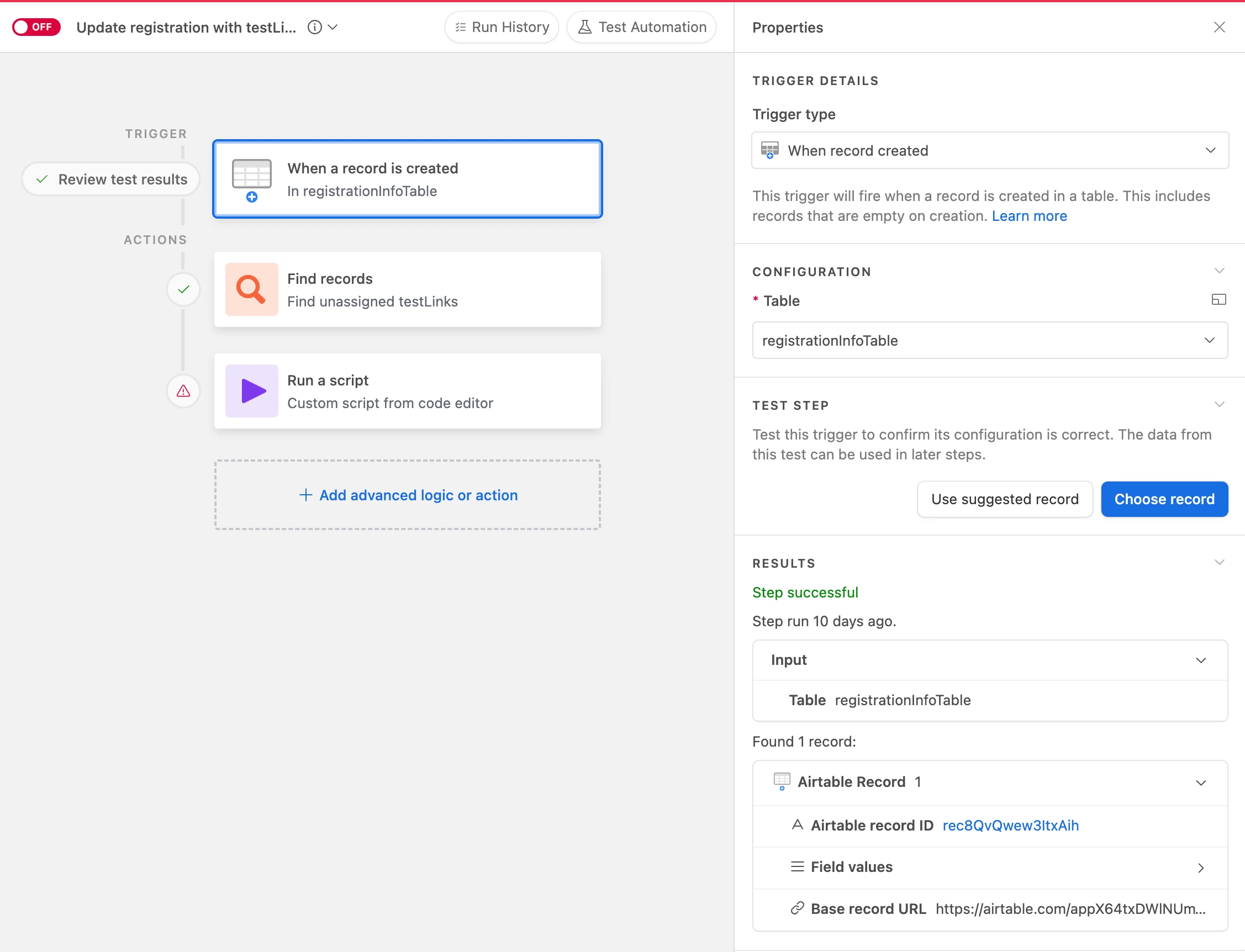
Task: Select the Find records magnifier icon
Action: 251,289
